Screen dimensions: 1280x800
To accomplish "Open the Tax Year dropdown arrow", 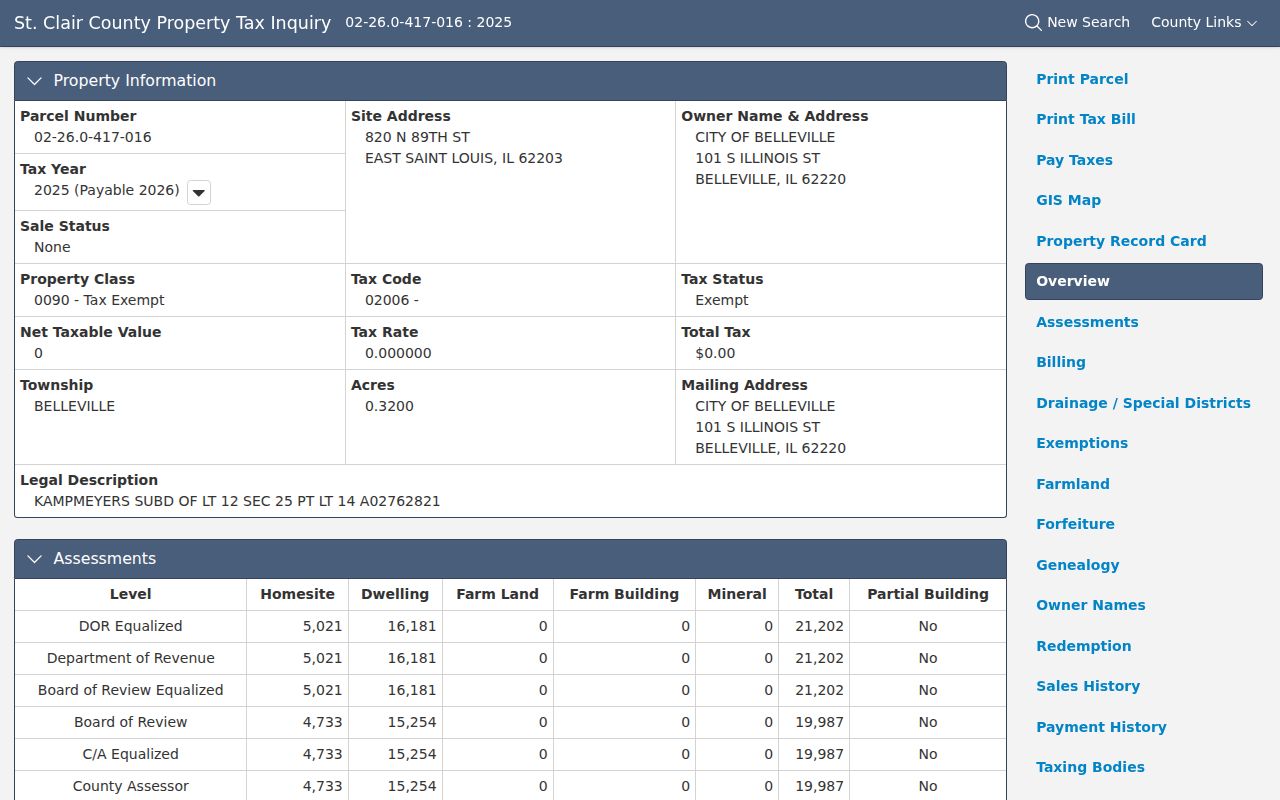I will [x=199, y=192].
